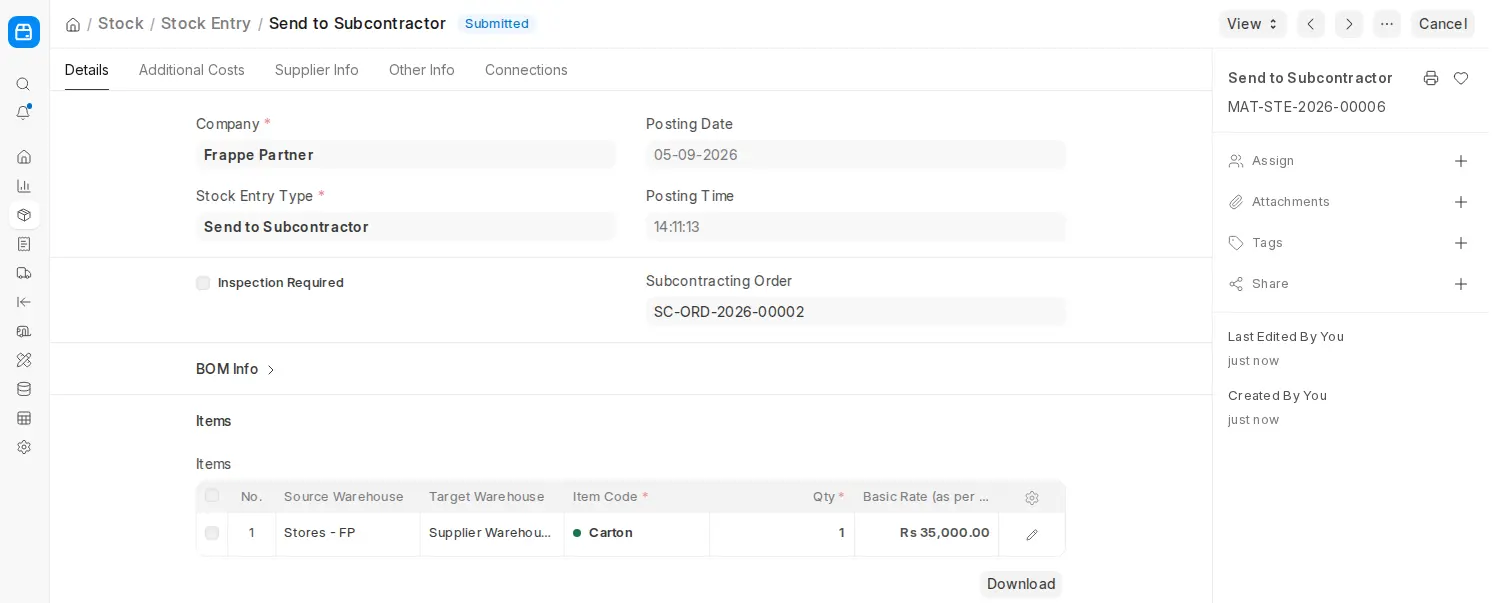Viewport: 1500px width, 603px height.
Task: Add an assignee with the Assign plus
Action: click(x=1461, y=161)
